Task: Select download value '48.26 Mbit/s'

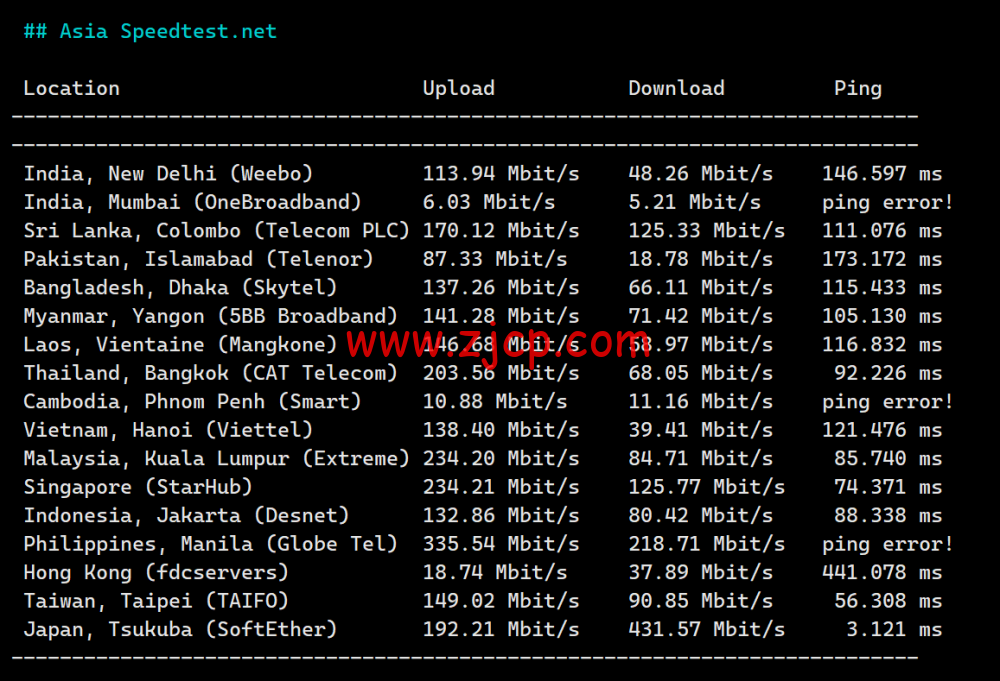Action: tap(700, 174)
